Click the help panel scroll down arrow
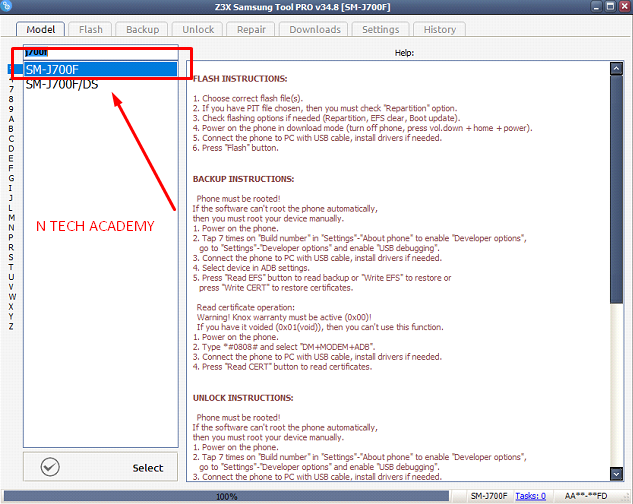The height and width of the screenshot is (504, 633). point(616,474)
